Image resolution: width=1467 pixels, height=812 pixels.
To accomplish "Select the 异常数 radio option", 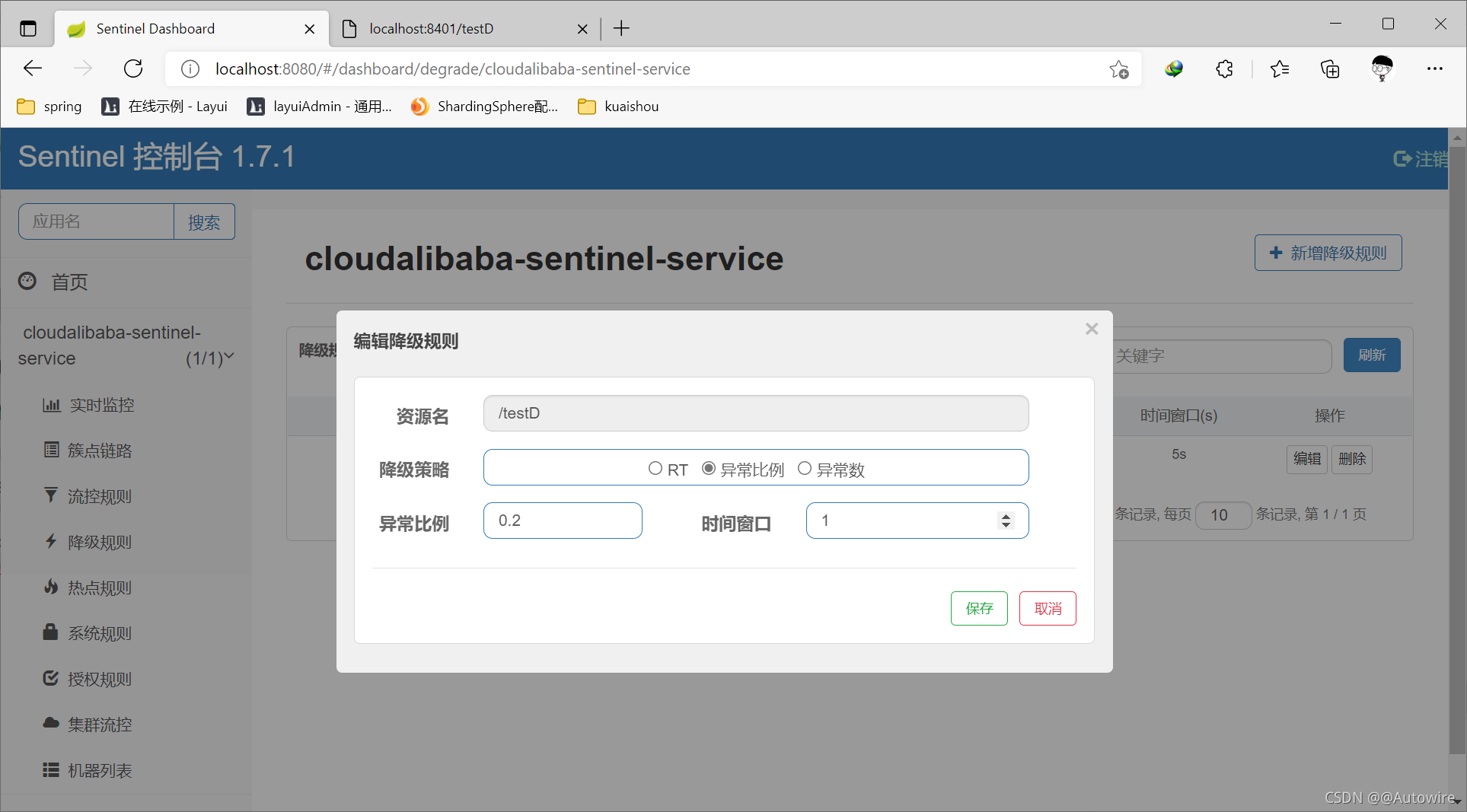I will (804, 469).
